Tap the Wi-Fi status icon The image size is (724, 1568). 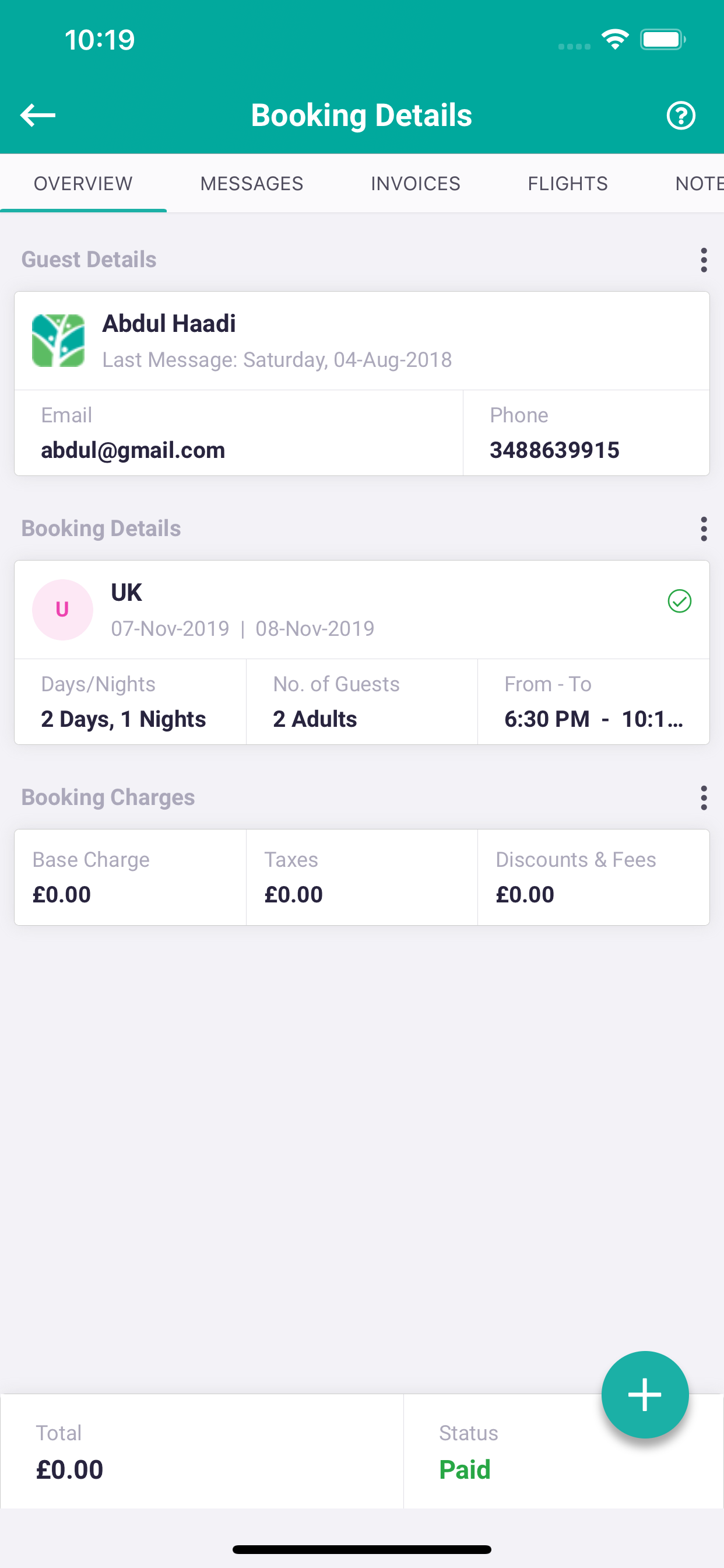tap(615, 40)
